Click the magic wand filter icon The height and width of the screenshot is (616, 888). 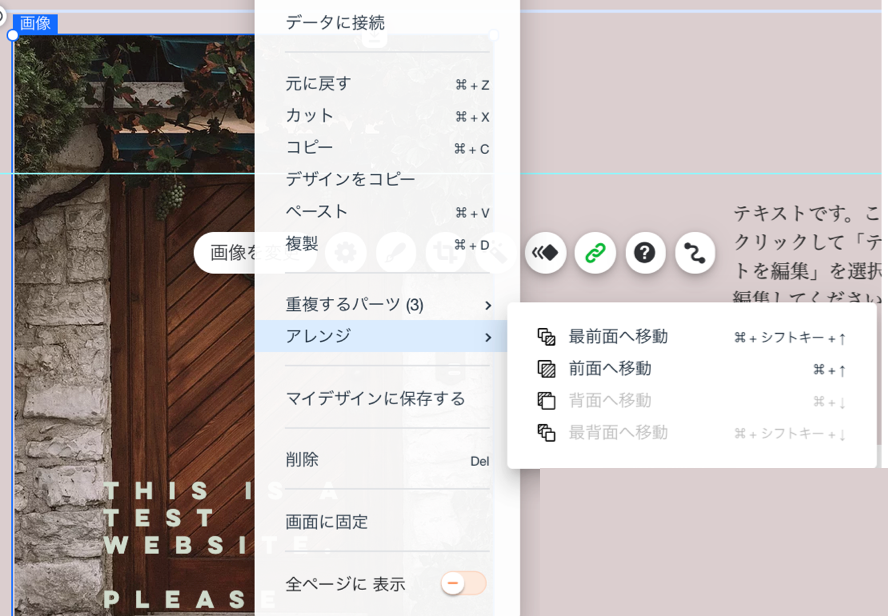click(494, 253)
